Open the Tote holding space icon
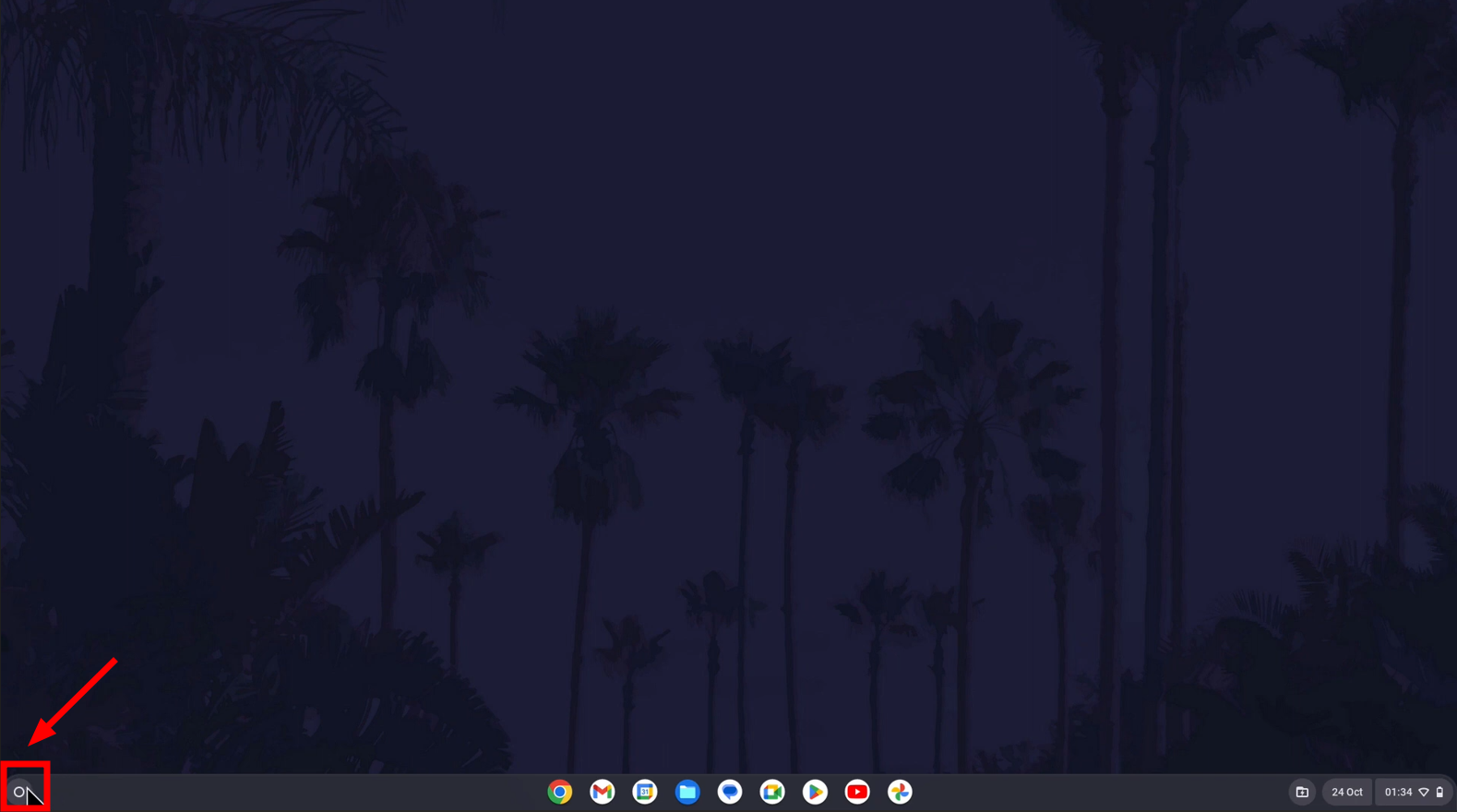Screen dimensions: 1457x812 [1302, 792]
